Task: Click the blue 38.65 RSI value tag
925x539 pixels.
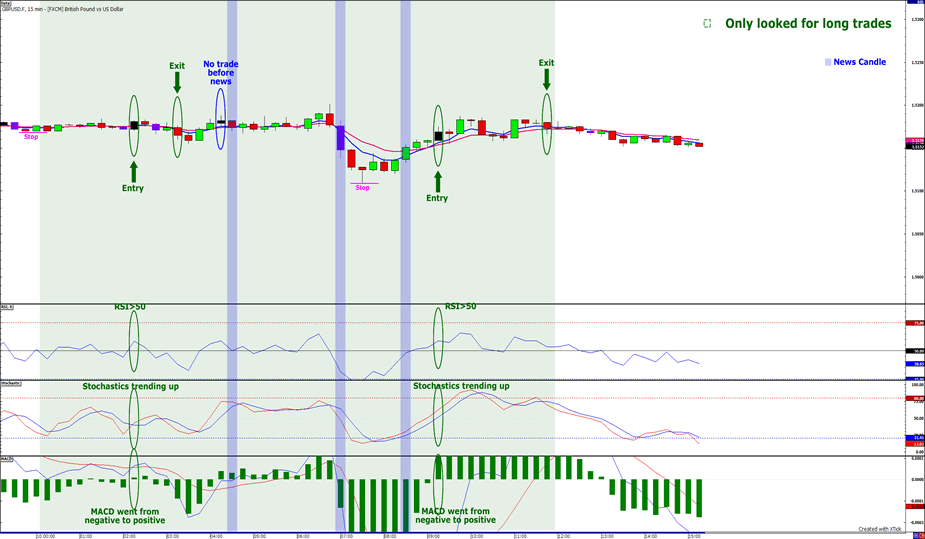Action: click(x=917, y=364)
